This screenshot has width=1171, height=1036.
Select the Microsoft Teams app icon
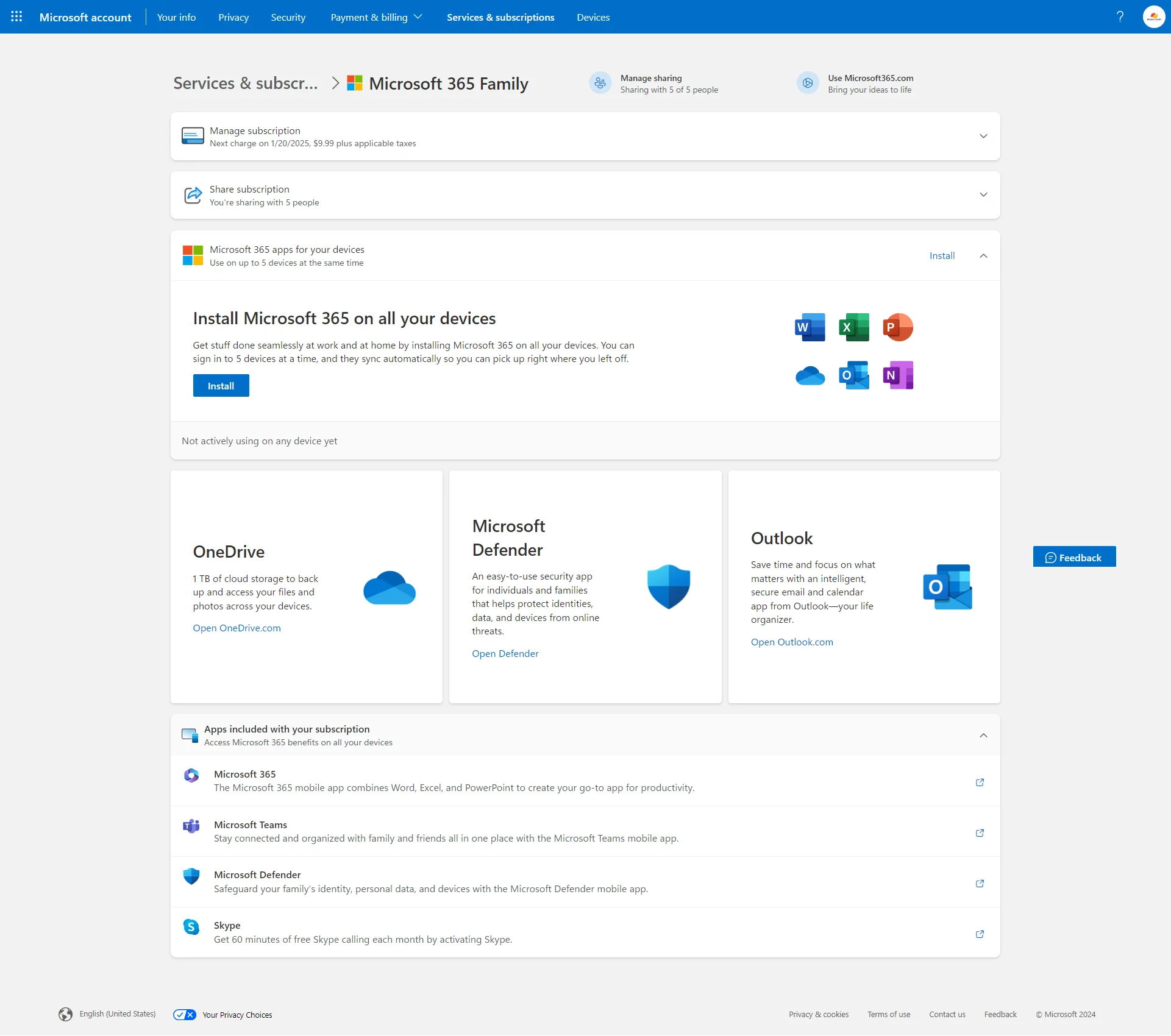(191, 826)
